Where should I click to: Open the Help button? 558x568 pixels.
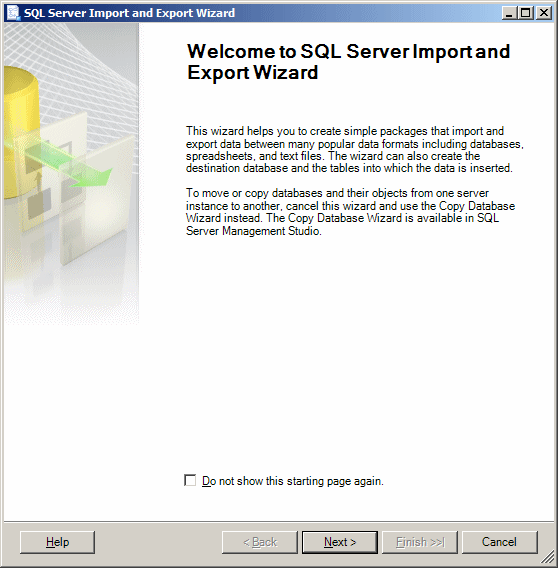click(57, 542)
